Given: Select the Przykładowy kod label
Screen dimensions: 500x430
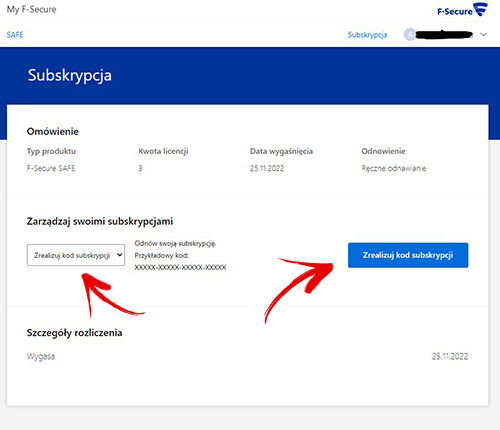Looking at the screenshot, I should [162, 256].
